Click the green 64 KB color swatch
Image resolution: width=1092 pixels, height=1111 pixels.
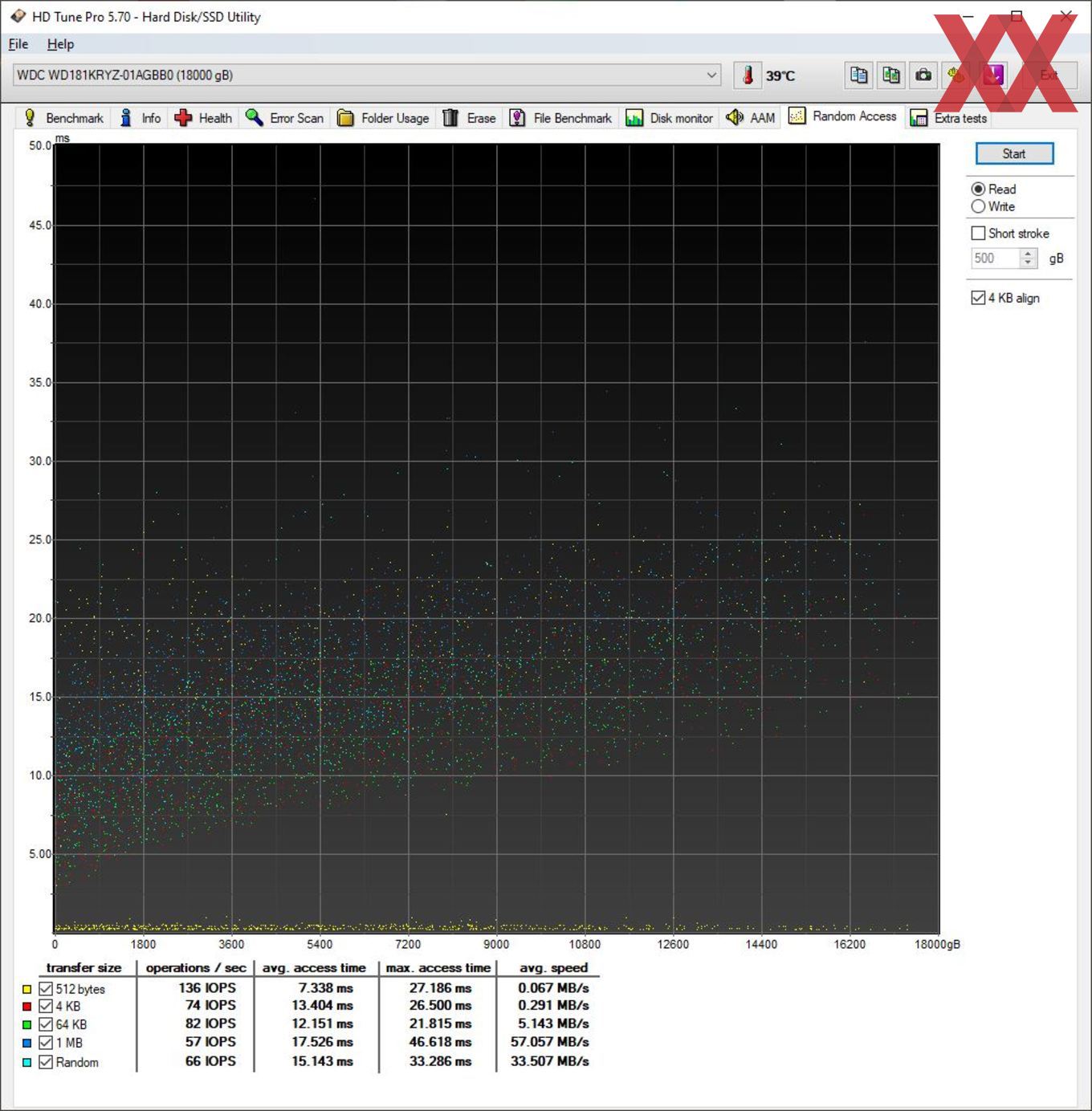click(26, 1025)
